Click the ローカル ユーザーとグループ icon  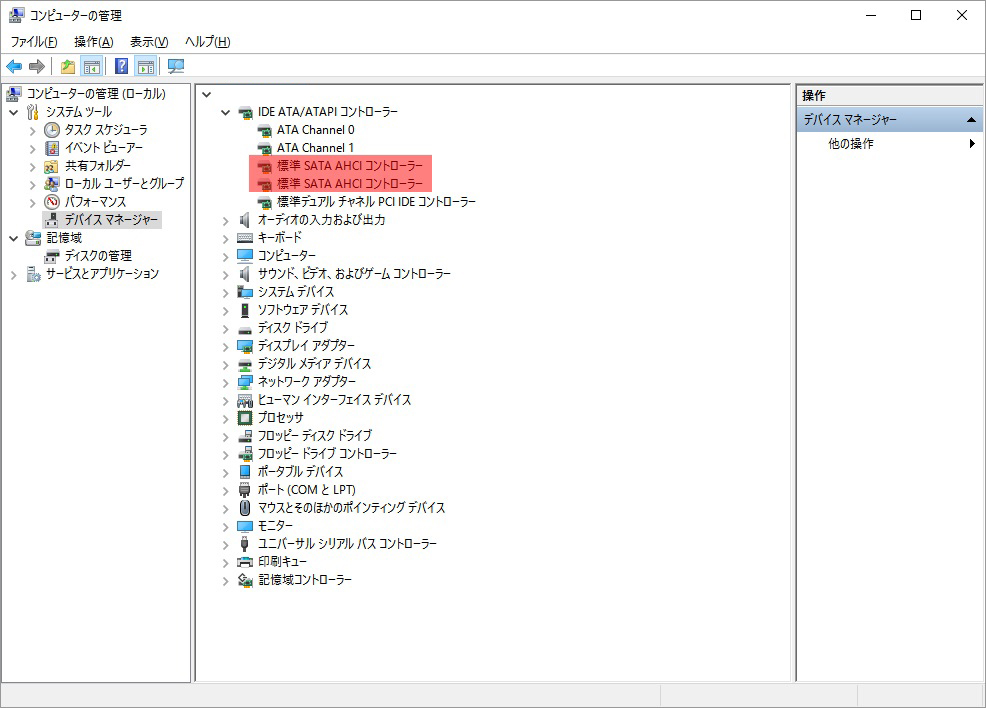click(52, 184)
